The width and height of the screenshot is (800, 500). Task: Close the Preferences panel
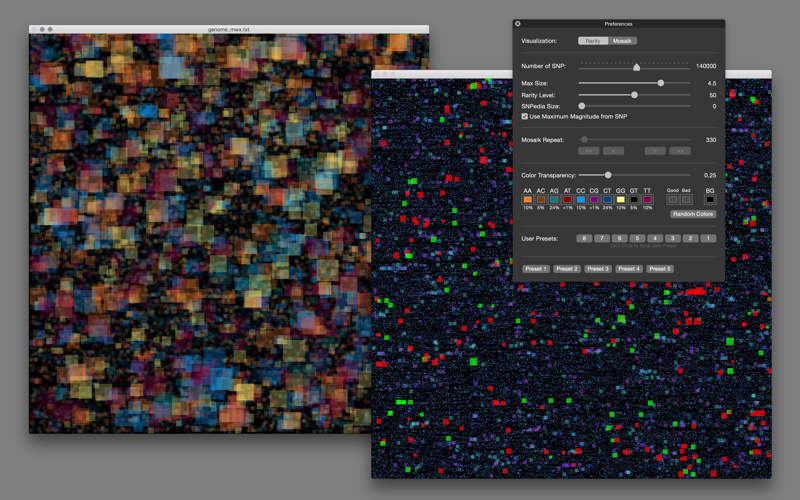518,23
